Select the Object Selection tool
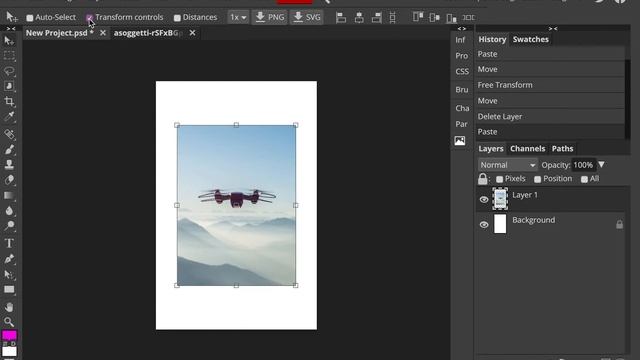This screenshot has width=640, height=360. [x=9, y=86]
